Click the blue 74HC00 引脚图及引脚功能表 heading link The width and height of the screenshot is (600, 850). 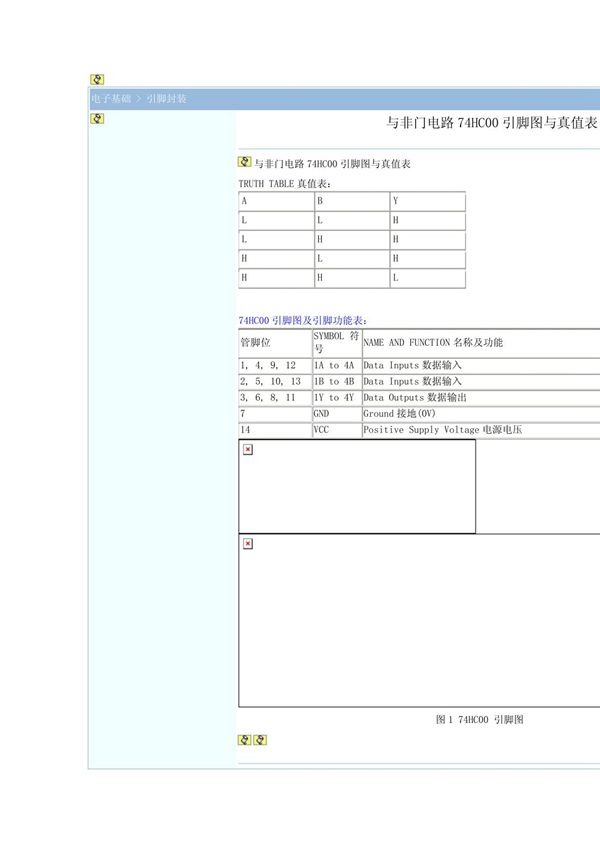point(303,320)
